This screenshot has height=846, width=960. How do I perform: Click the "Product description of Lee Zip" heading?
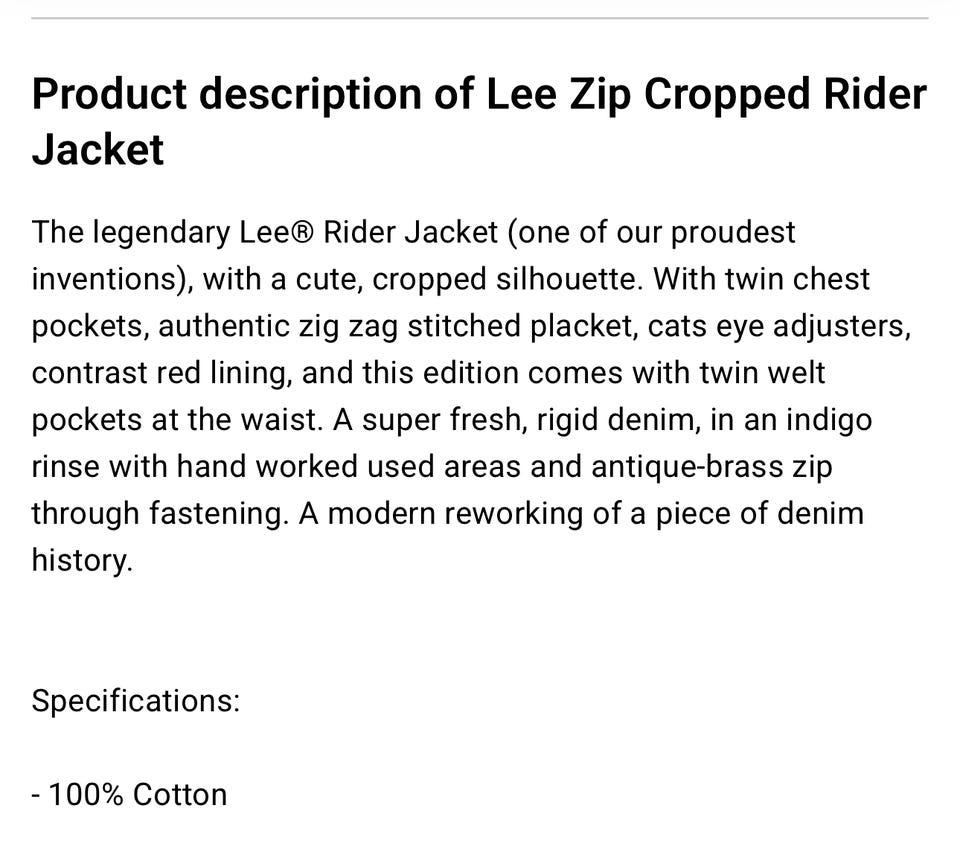click(x=479, y=121)
